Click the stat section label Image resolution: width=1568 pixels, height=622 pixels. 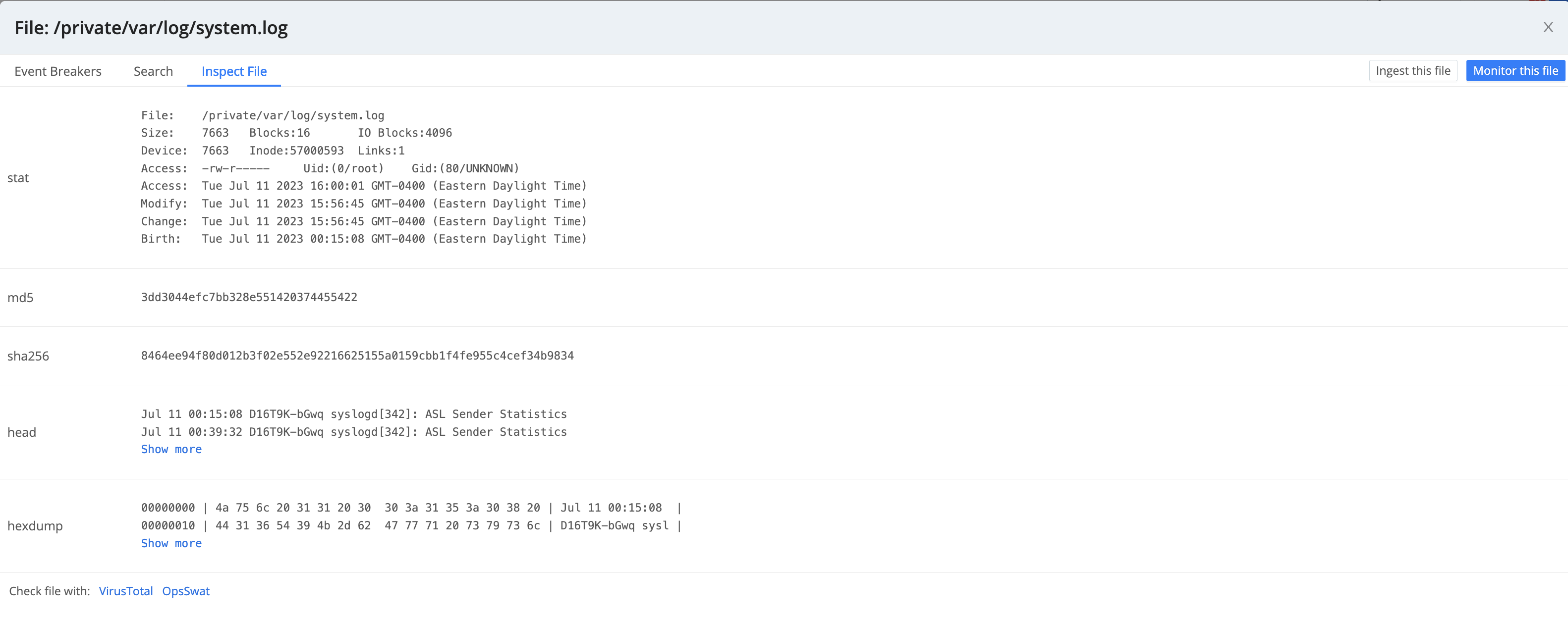[18, 178]
